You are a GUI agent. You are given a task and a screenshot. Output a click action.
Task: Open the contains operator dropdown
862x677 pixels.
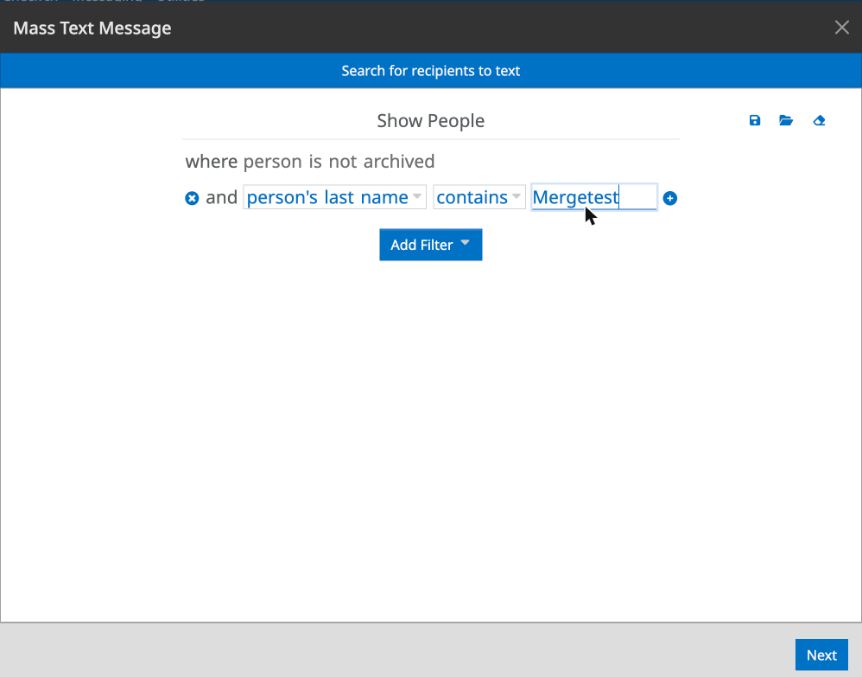coord(479,197)
